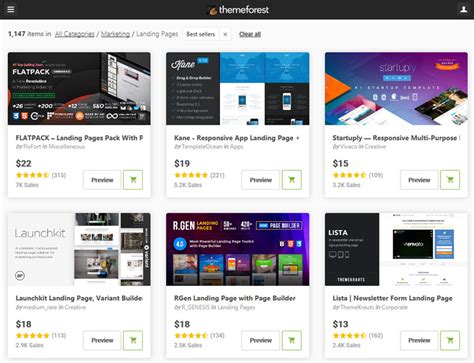
Task: Add RGen Landing Page to cart
Action: 292,340
